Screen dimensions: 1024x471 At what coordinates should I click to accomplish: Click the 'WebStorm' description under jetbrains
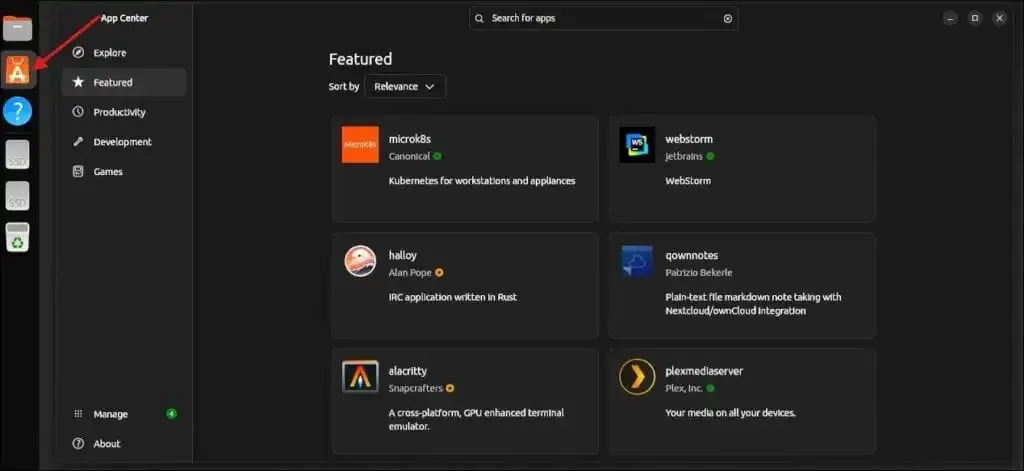click(x=688, y=181)
